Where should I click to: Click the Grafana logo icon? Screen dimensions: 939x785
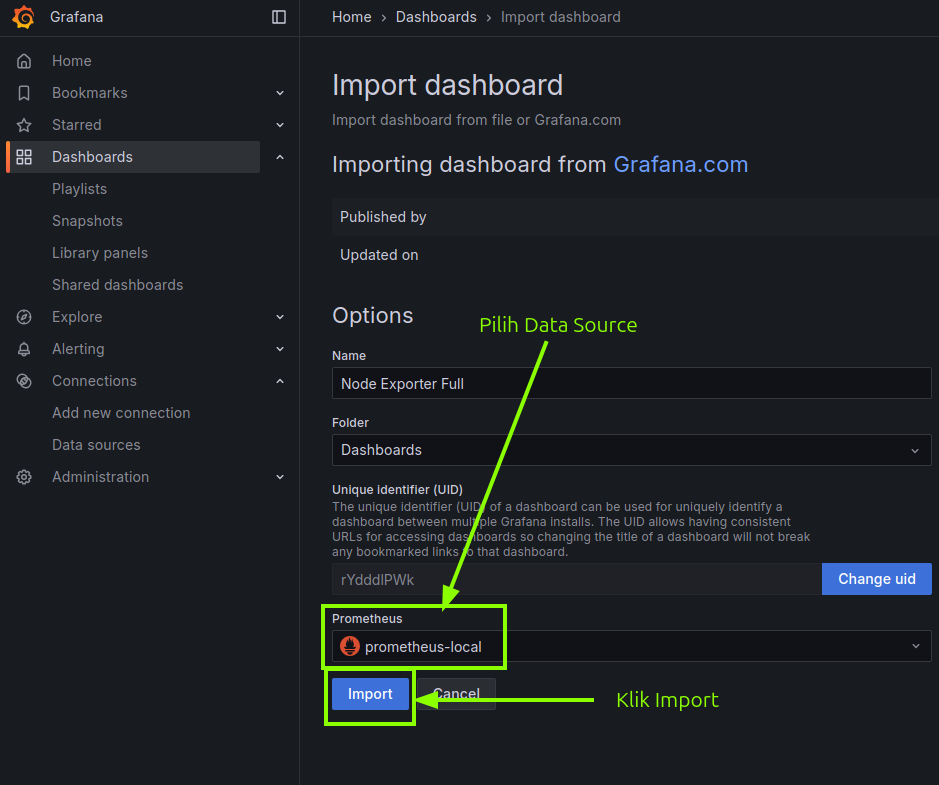click(x=23, y=17)
